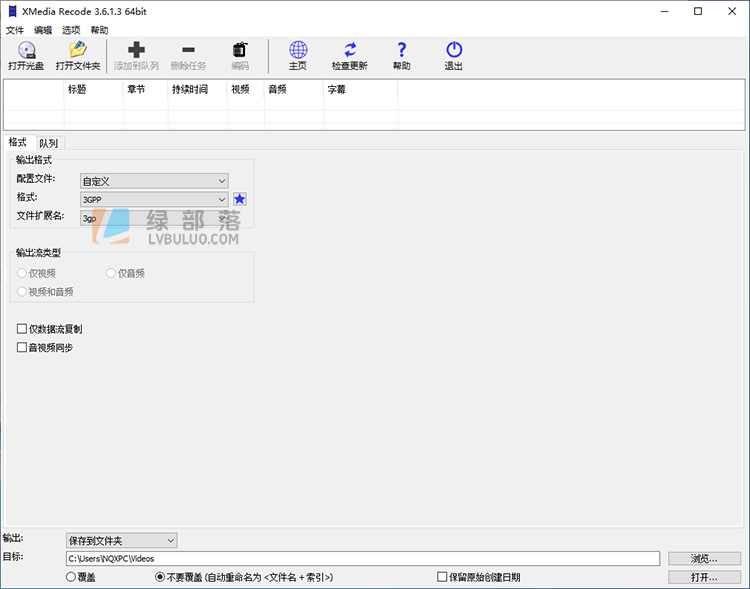This screenshot has width=750, height=589.
Task: Expand 文件扩展名 dropdown showing 3gp
Action: coord(154,218)
